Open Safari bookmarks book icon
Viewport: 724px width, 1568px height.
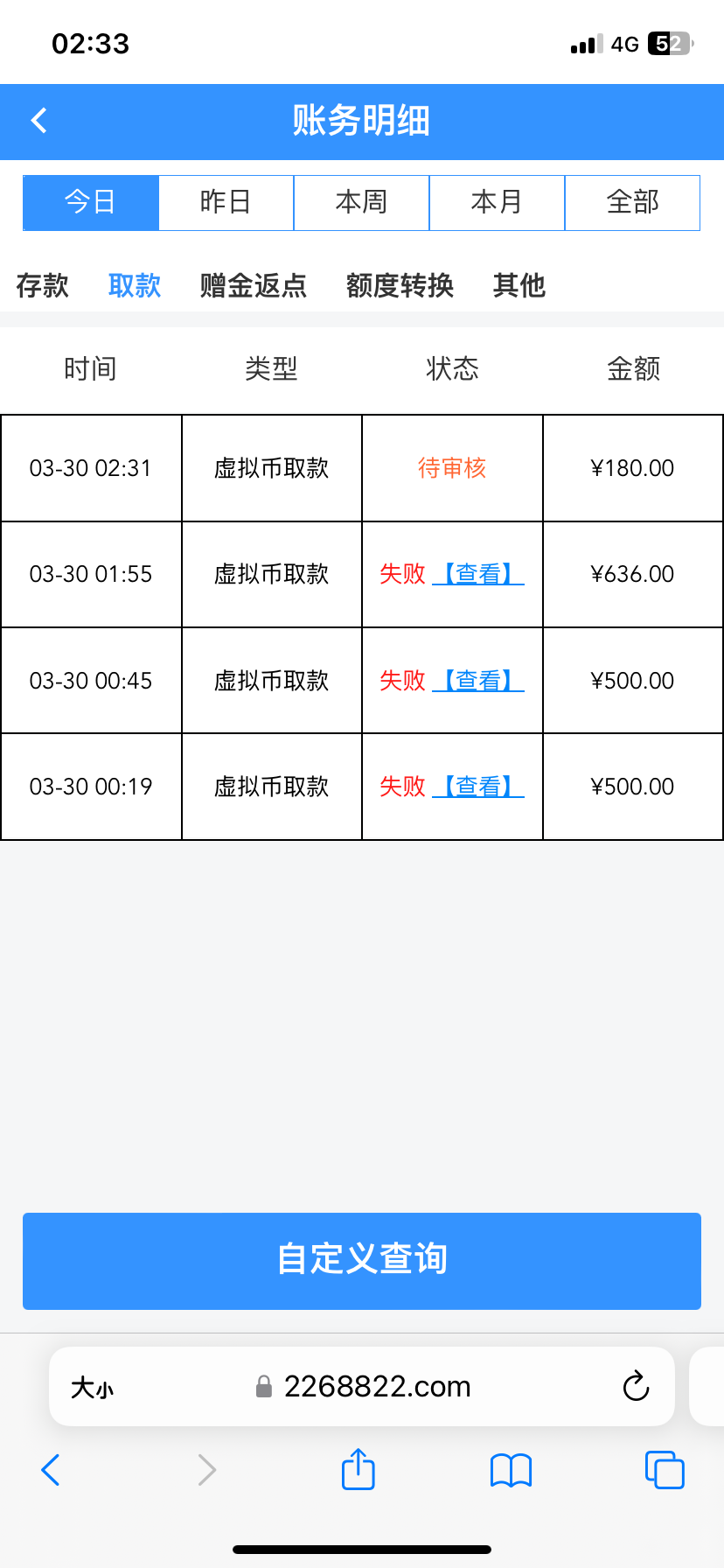511,1470
